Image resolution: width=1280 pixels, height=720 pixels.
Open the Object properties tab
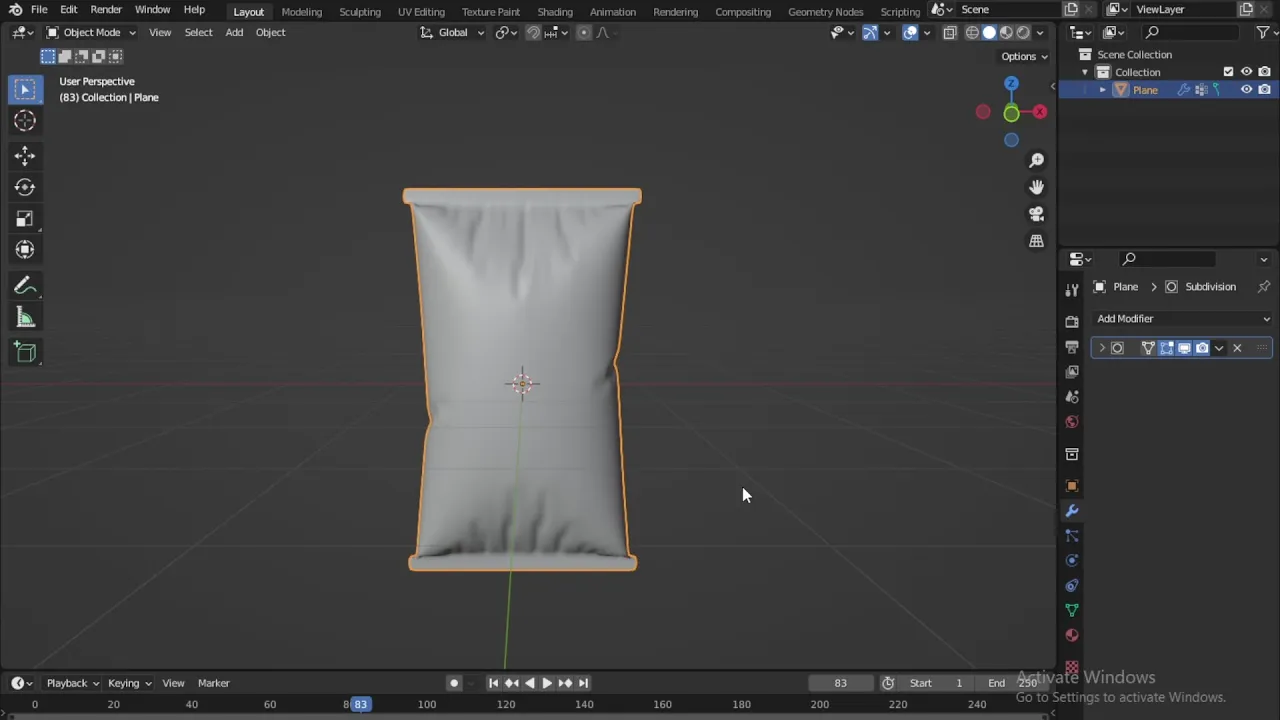tap(1072, 486)
